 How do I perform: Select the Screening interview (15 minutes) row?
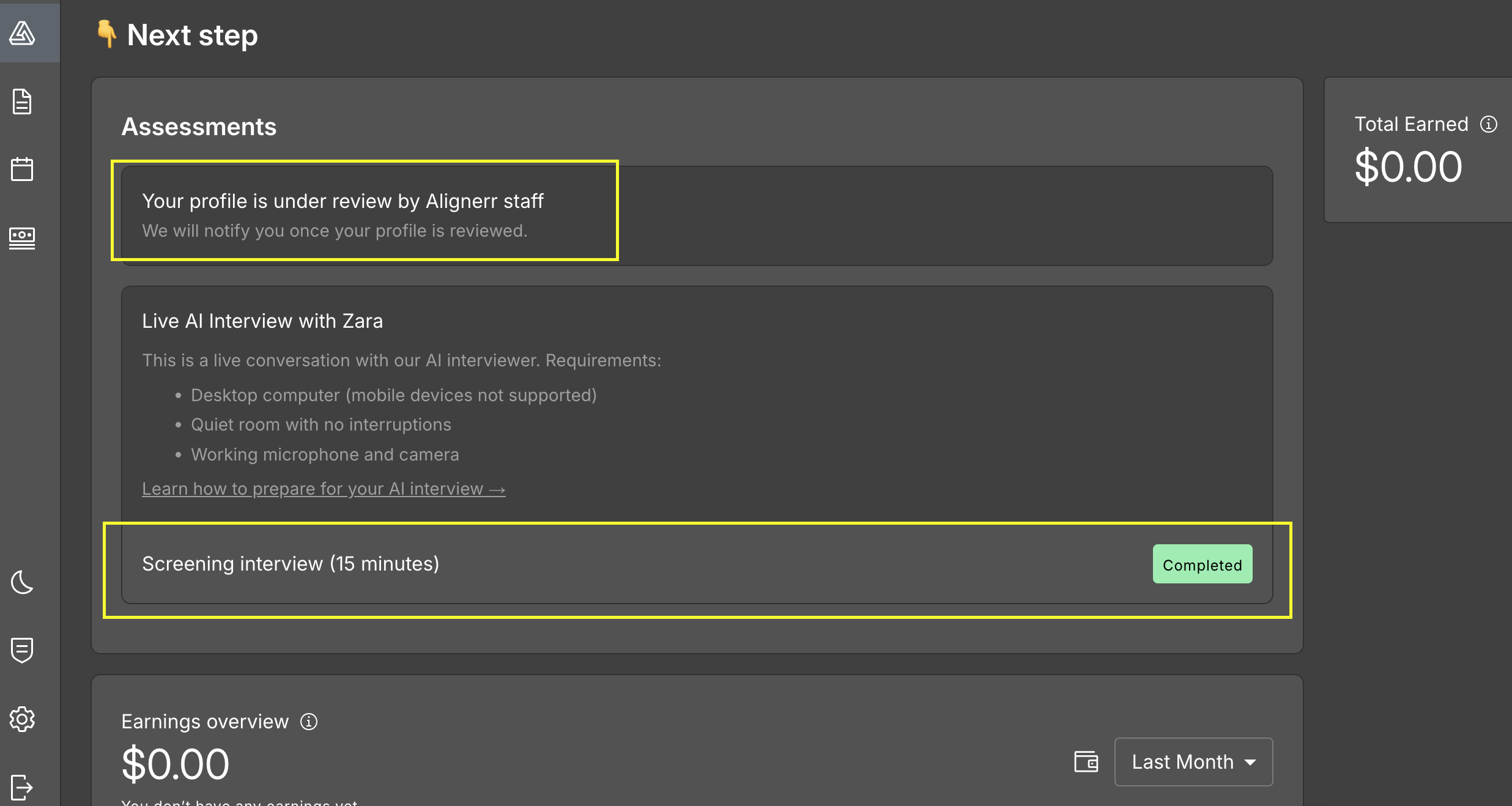click(697, 564)
